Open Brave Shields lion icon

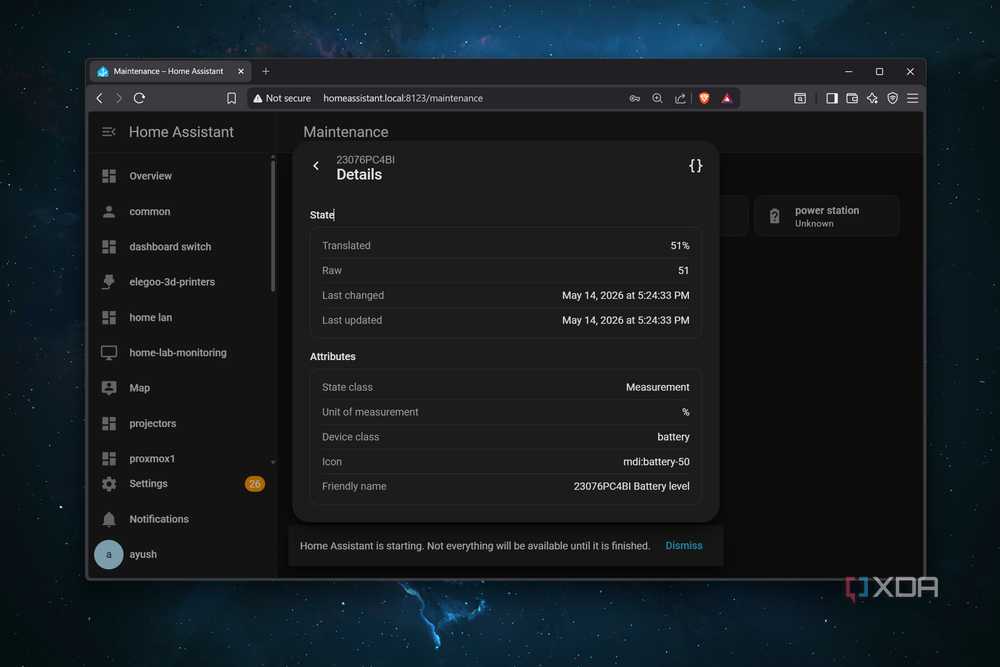(704, 98)
